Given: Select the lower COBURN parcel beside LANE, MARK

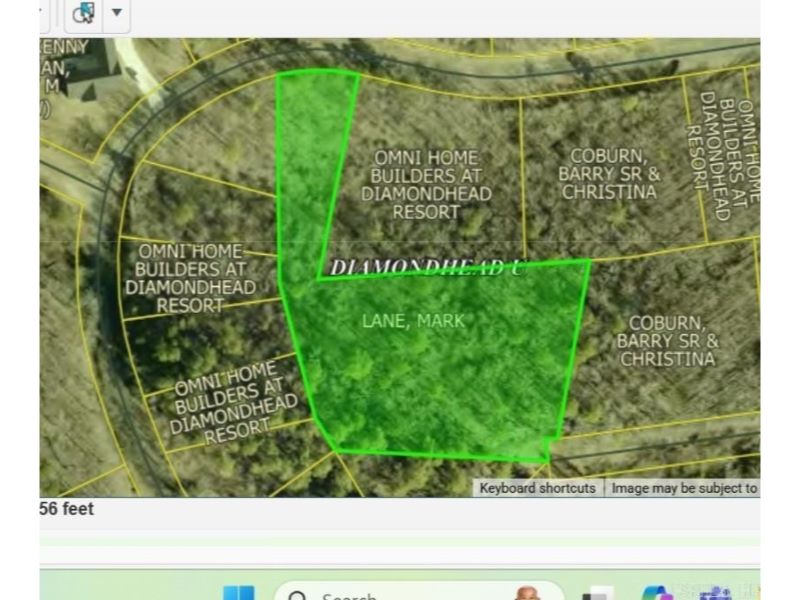Looking at the screenshot, I should coord(667,340).
